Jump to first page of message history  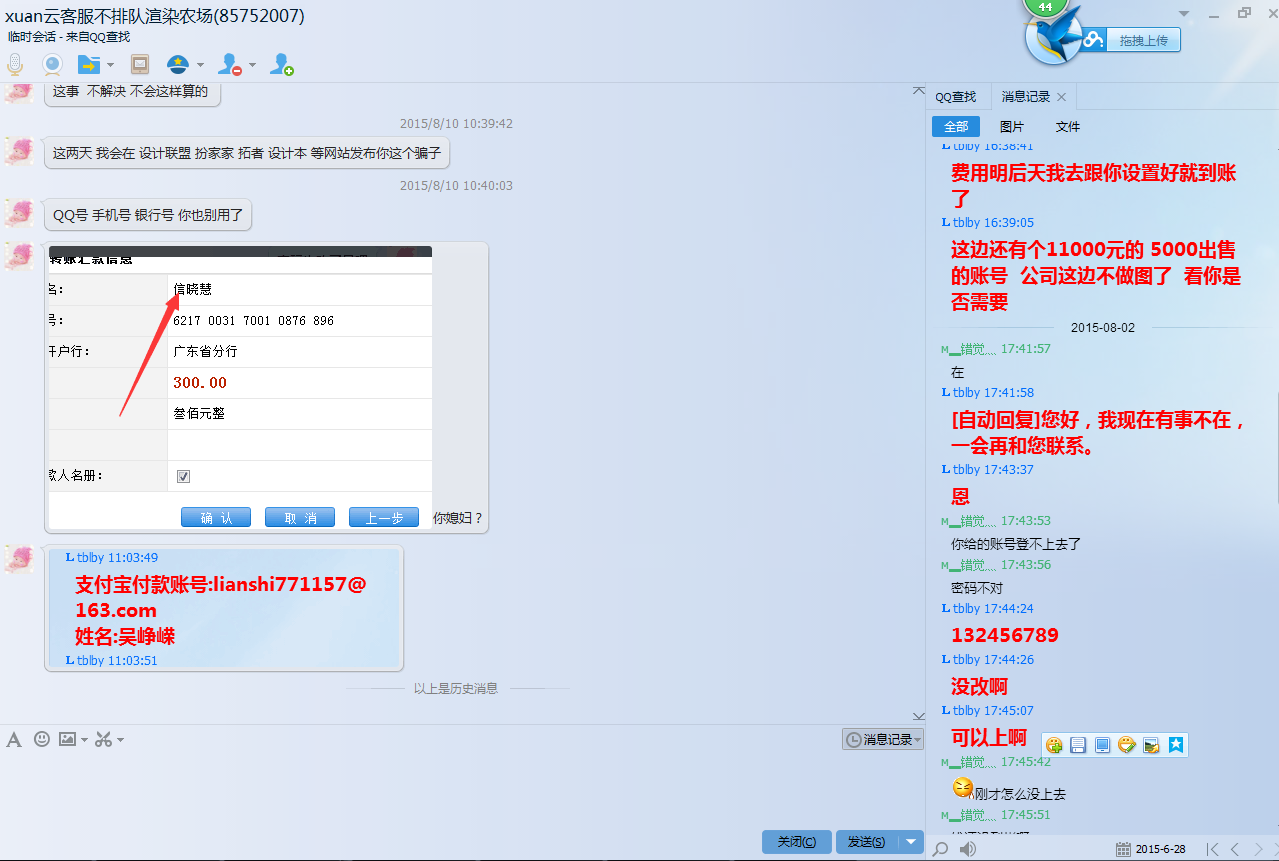(x=1212, y=849)
